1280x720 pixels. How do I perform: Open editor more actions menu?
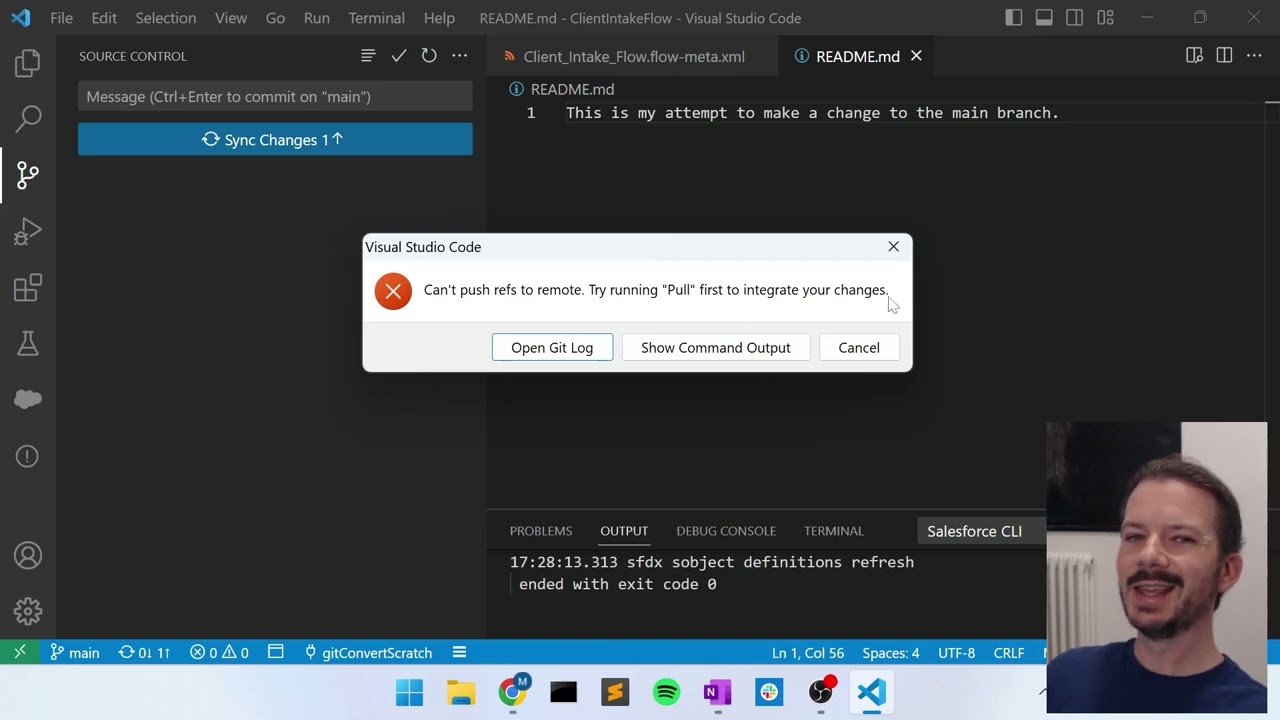[1254, 56]
